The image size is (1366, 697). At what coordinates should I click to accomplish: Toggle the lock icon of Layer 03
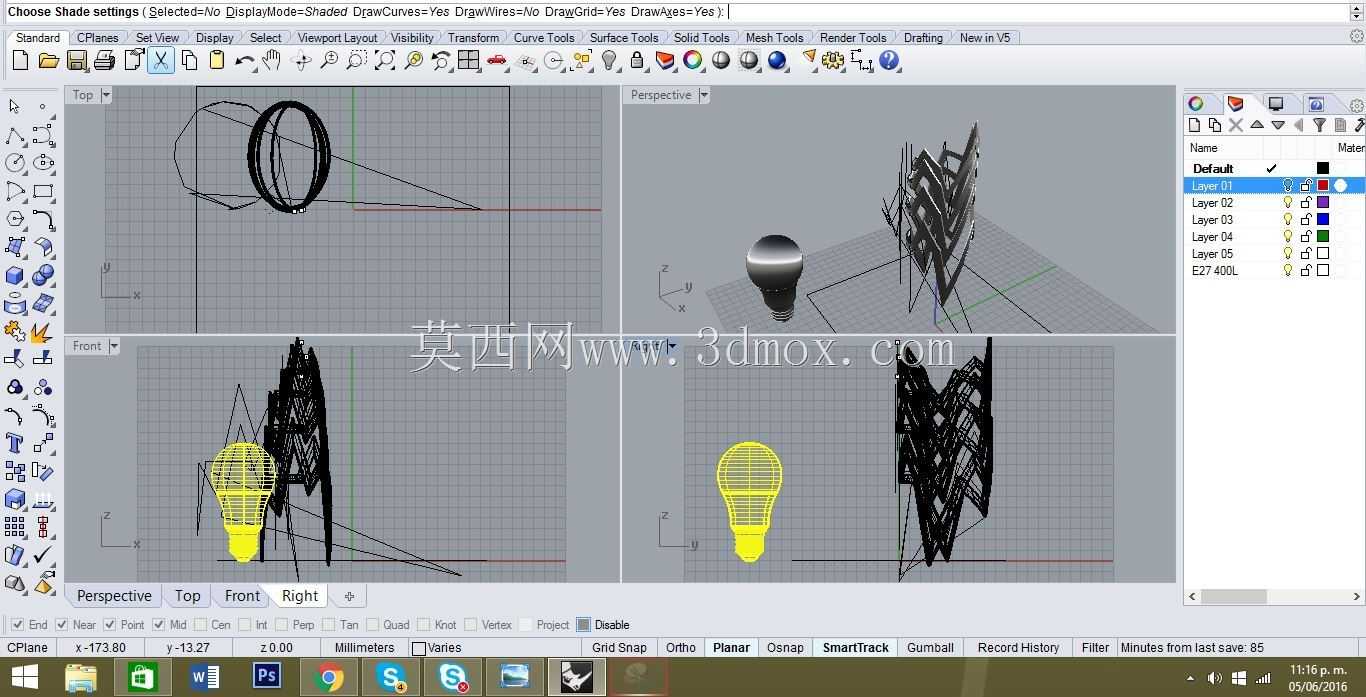click(1306, 220)
